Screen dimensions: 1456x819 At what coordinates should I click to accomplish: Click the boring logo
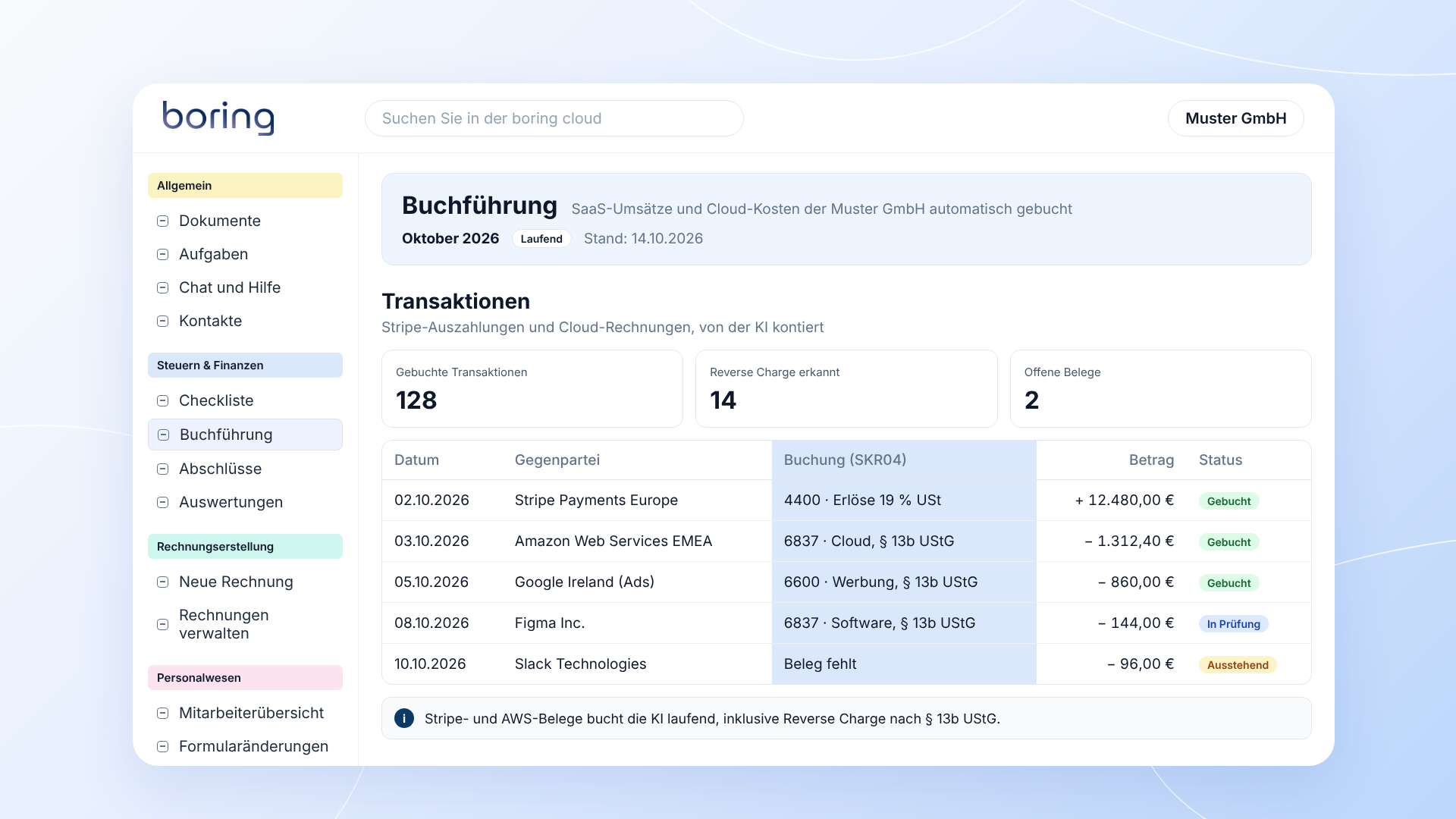click(x=218, y=118)
